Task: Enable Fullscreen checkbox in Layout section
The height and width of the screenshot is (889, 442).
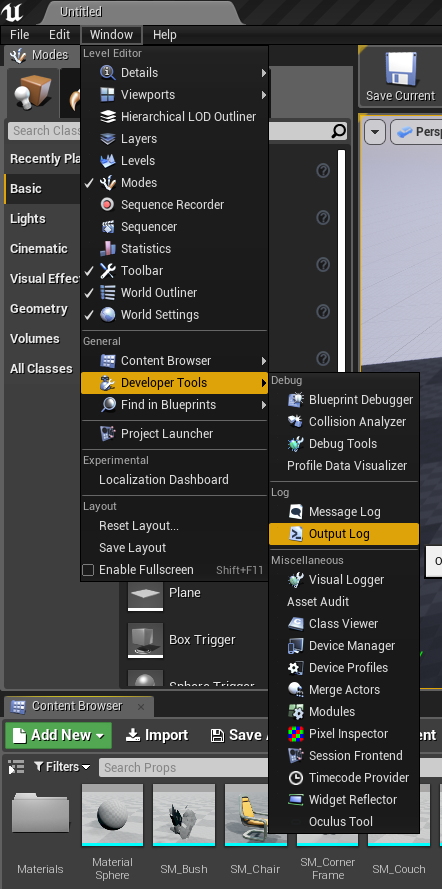Action: coord(88,570)
